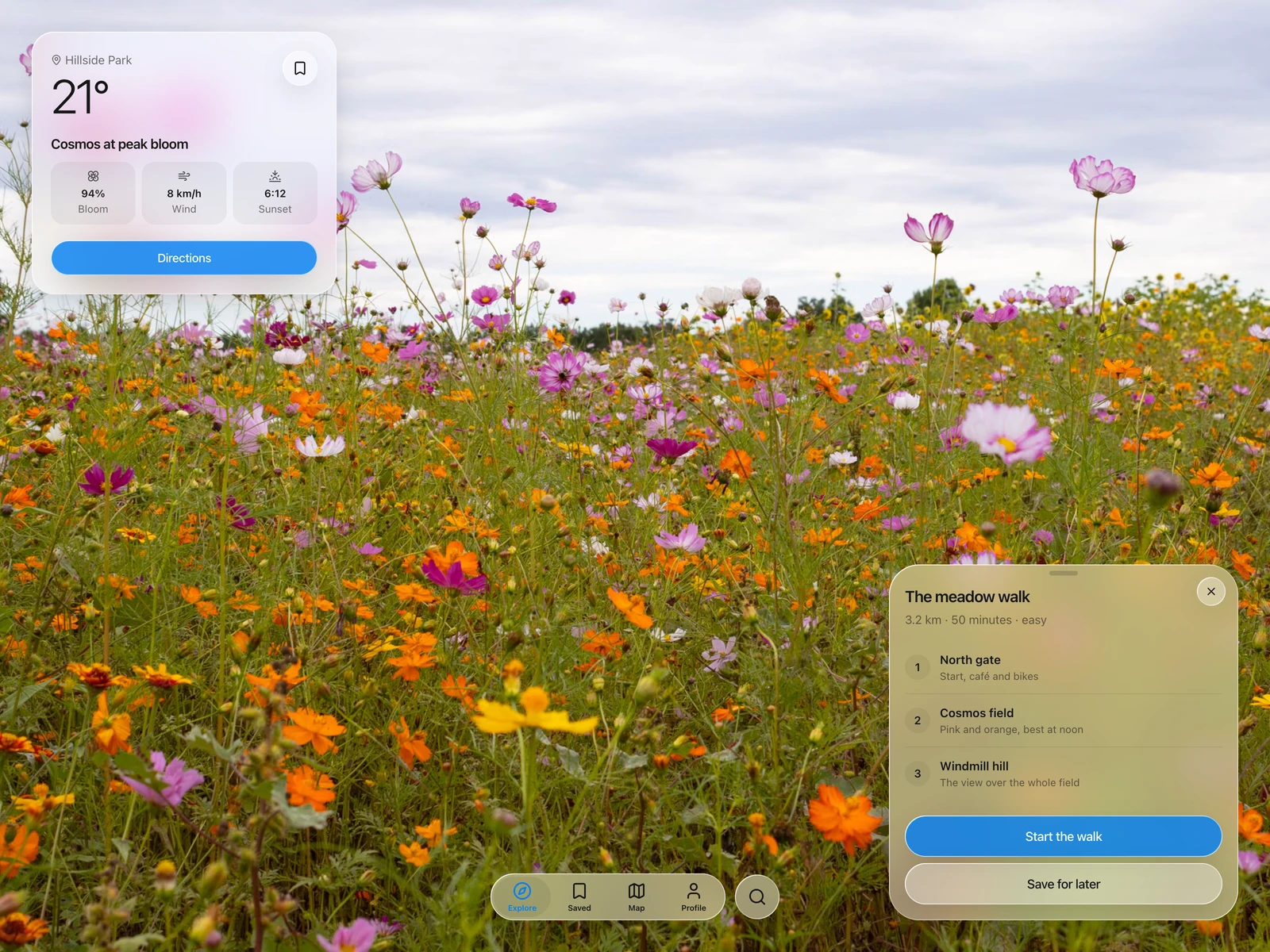Click the 'Cosmos at peak bloom' heading

coord(120,144)
